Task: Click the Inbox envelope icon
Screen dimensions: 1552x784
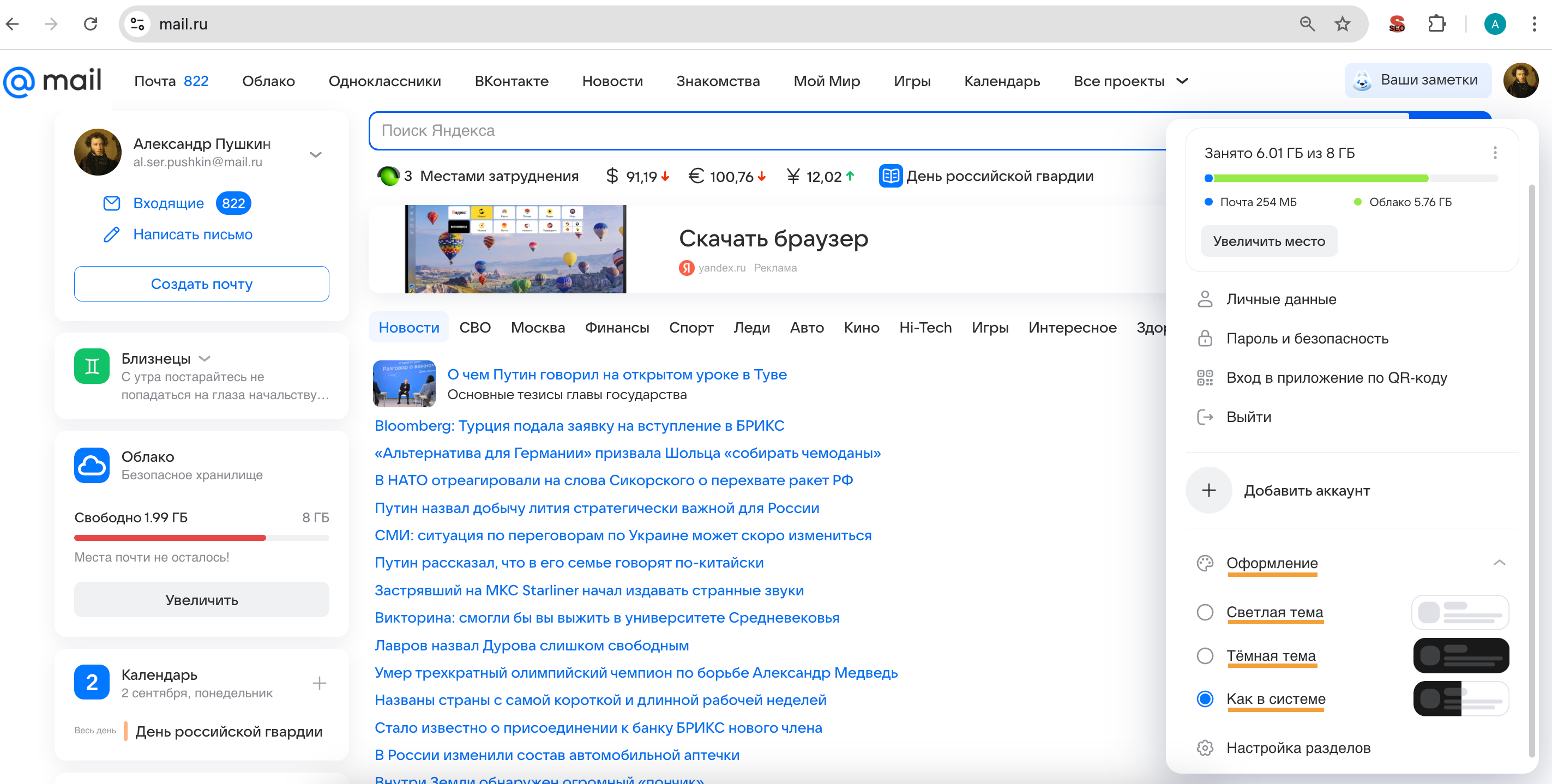Action: (x=111, y=203)
